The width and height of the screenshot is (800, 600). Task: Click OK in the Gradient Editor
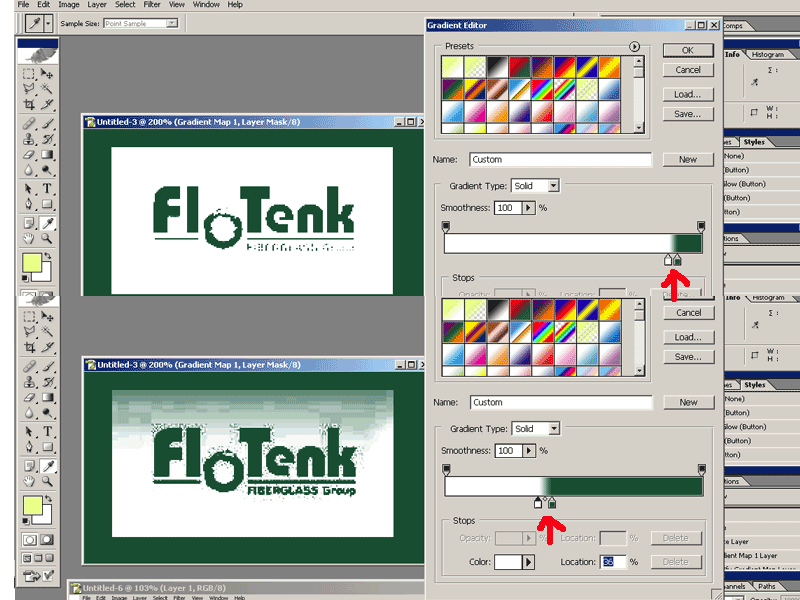[x=688, y=50]
